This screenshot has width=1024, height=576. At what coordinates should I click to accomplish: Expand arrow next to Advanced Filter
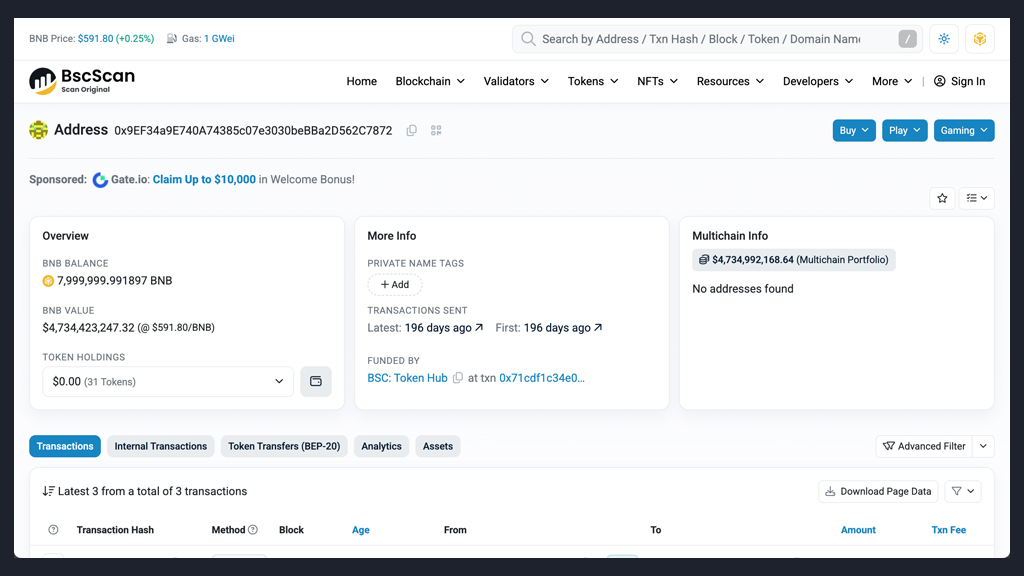coord(984,446)
